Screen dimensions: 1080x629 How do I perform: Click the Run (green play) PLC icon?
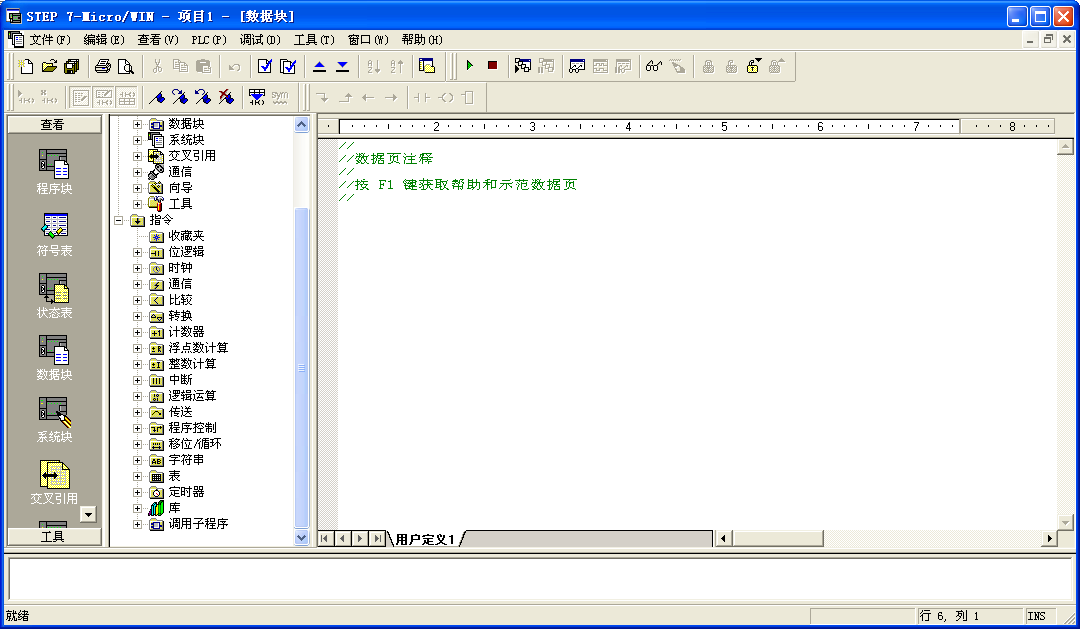(x=469, y=66)
